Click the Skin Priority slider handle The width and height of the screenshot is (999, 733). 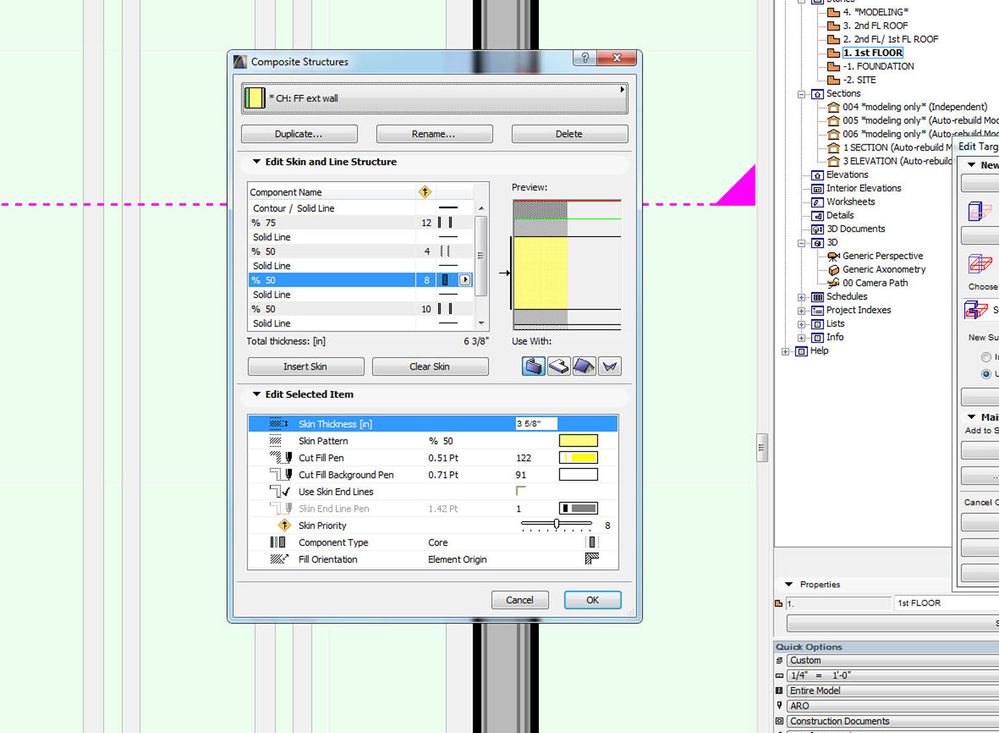point(557,524)
